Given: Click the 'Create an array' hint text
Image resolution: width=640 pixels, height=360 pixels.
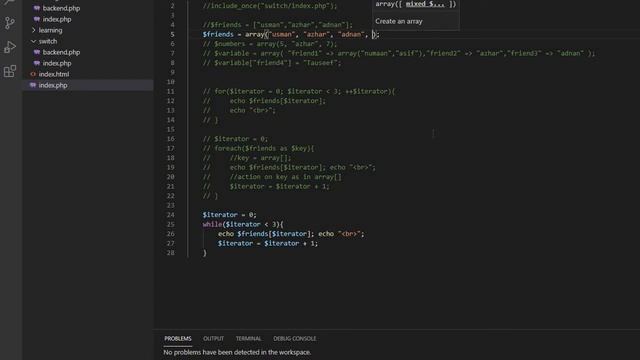Looking at the screenshot, I should 399,21.
